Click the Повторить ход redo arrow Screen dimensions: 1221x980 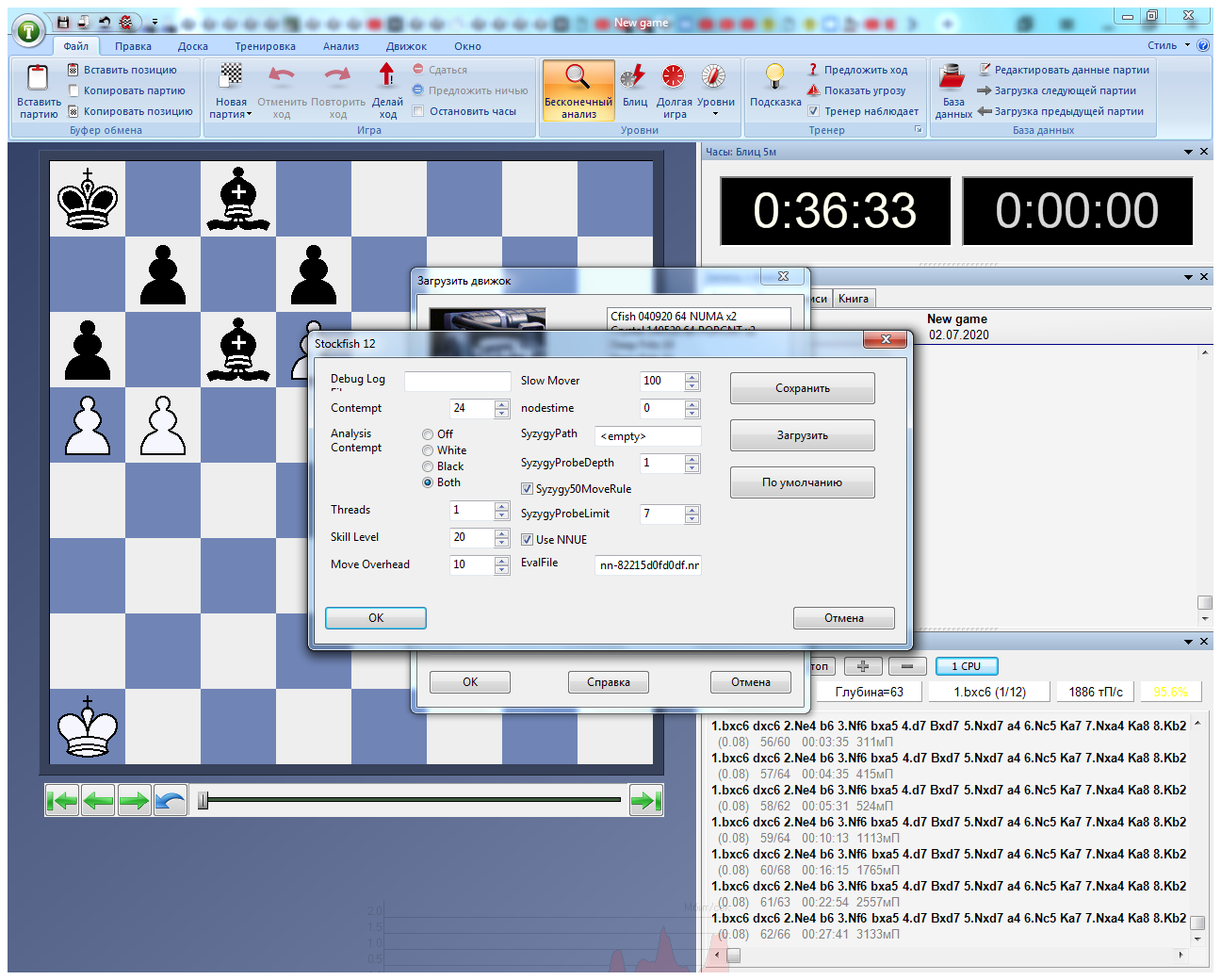(337, 76)
